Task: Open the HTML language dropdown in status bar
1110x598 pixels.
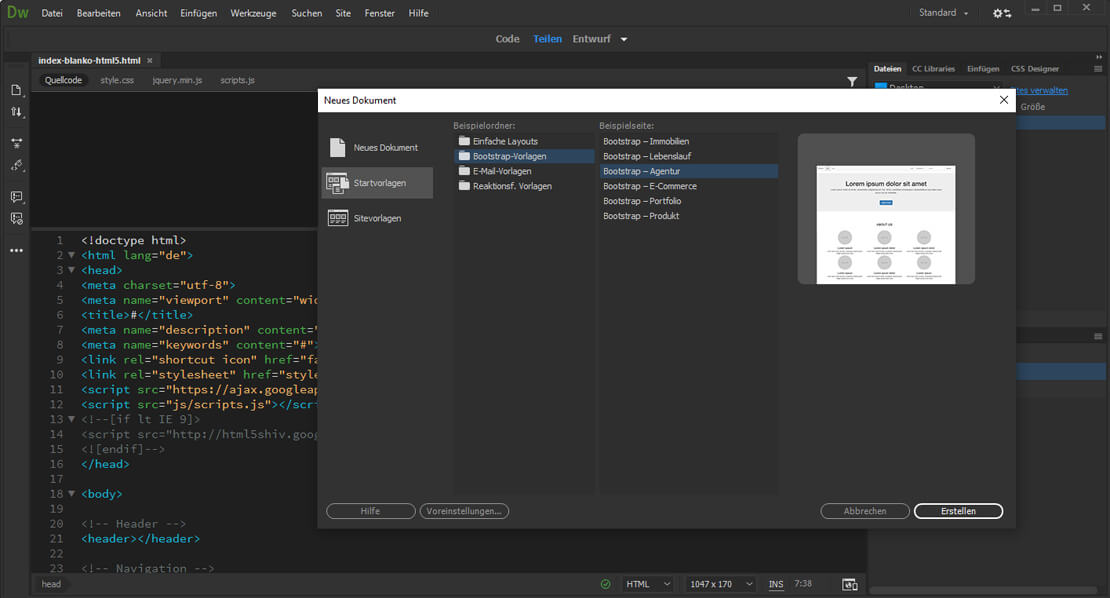Action: click(648, 584)
